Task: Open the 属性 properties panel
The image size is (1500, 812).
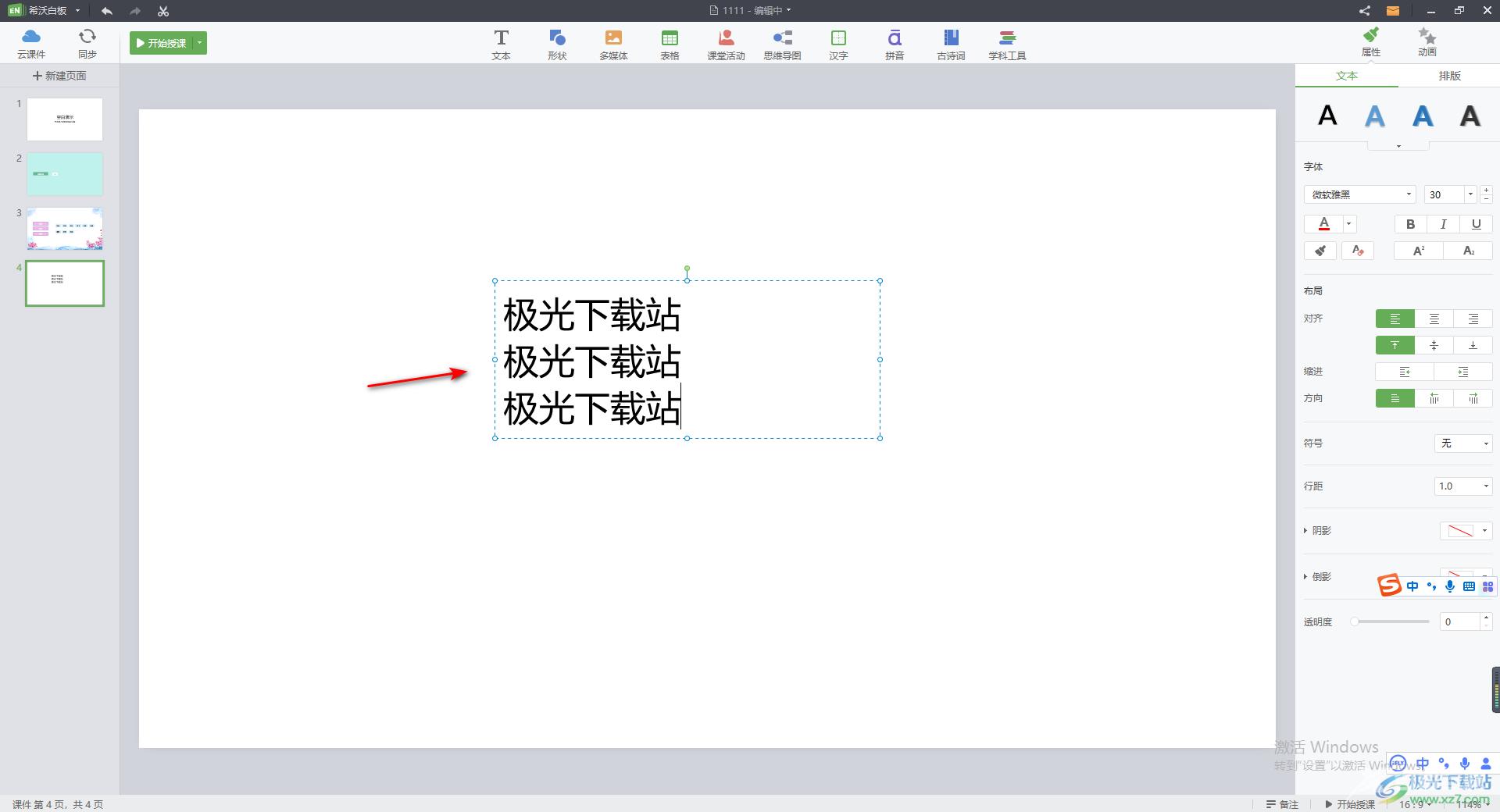Action: pyautogui.click(x=1371, y=41)
